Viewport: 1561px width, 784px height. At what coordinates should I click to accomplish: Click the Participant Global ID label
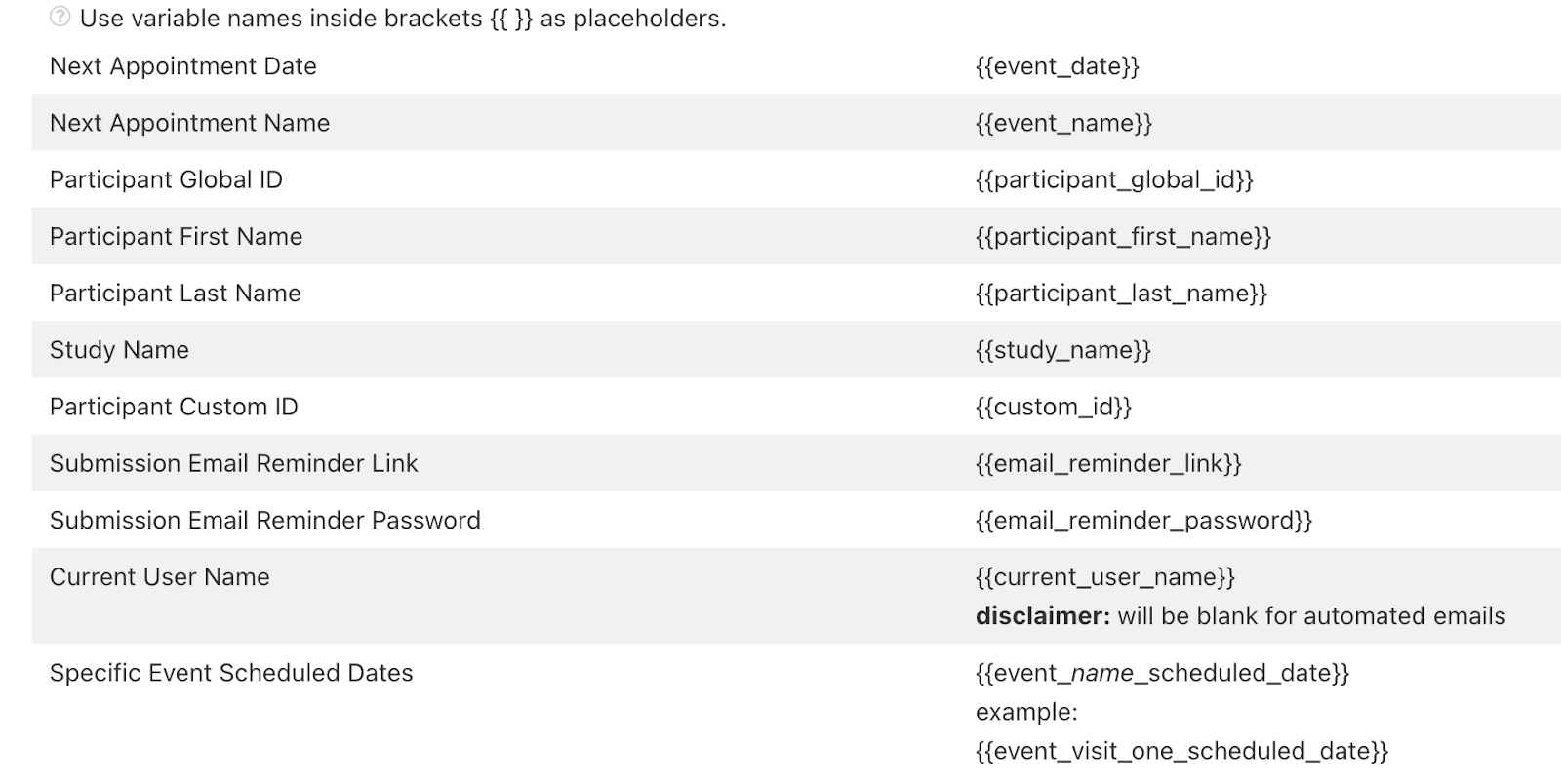pyautogui.click(x=166, y=179)
